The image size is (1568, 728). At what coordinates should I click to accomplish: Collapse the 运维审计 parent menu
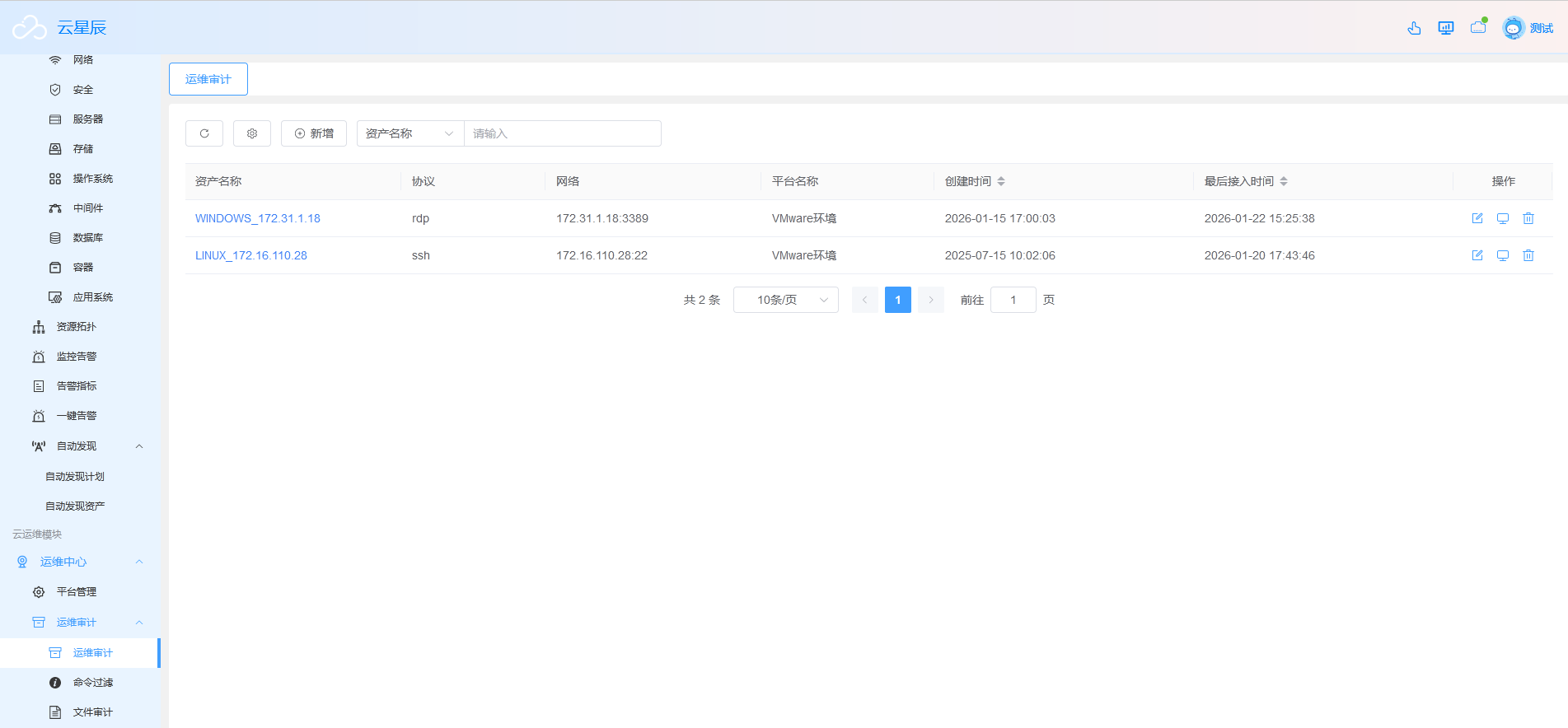82,623
